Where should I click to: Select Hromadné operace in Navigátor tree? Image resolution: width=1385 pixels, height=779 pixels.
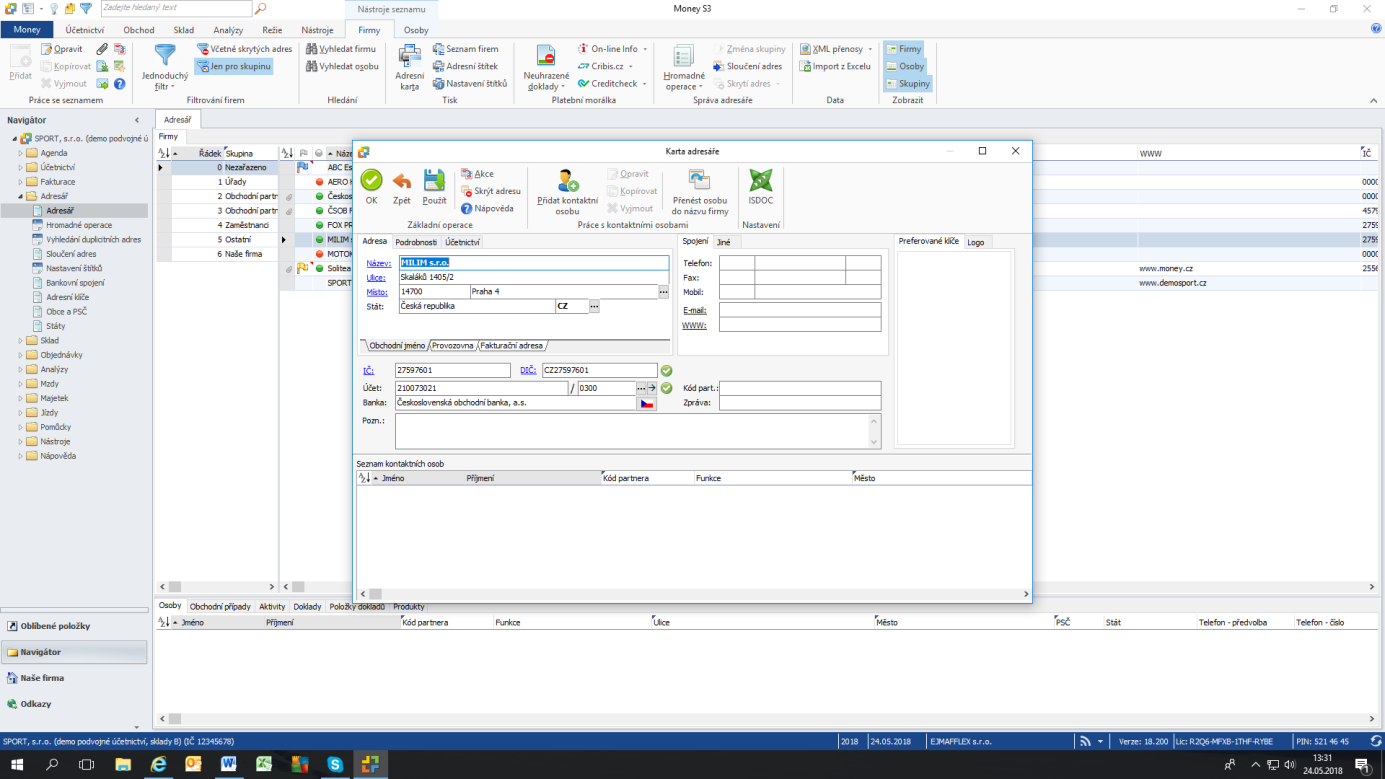click(x=78, y=225)
